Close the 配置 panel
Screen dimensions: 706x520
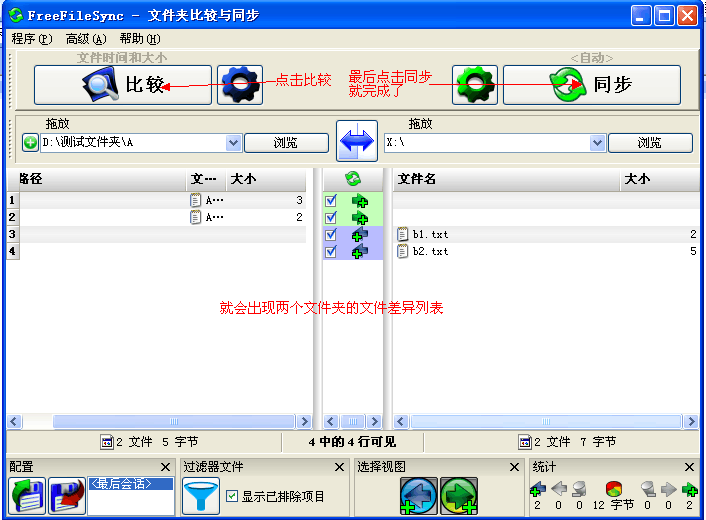(165, 467)
